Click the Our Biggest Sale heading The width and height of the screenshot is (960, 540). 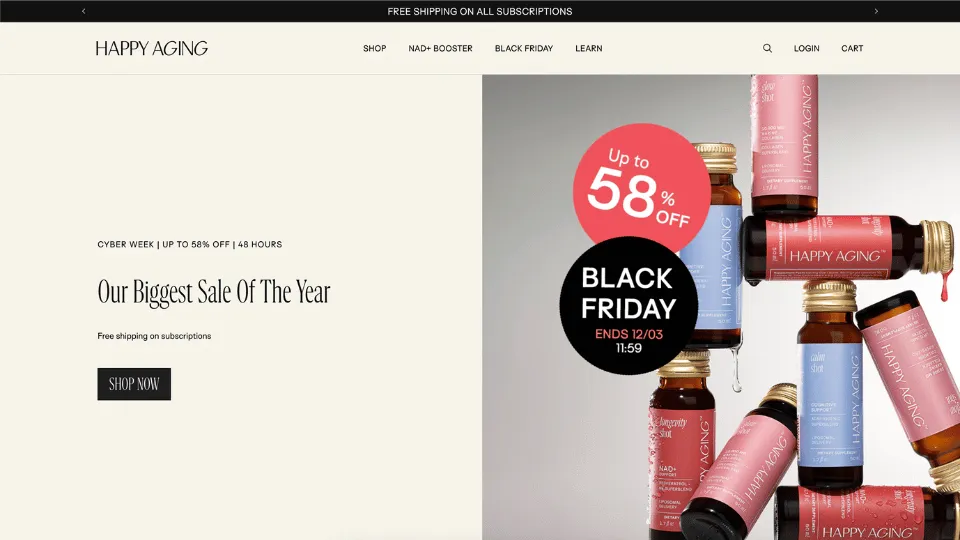pos(214,291)
